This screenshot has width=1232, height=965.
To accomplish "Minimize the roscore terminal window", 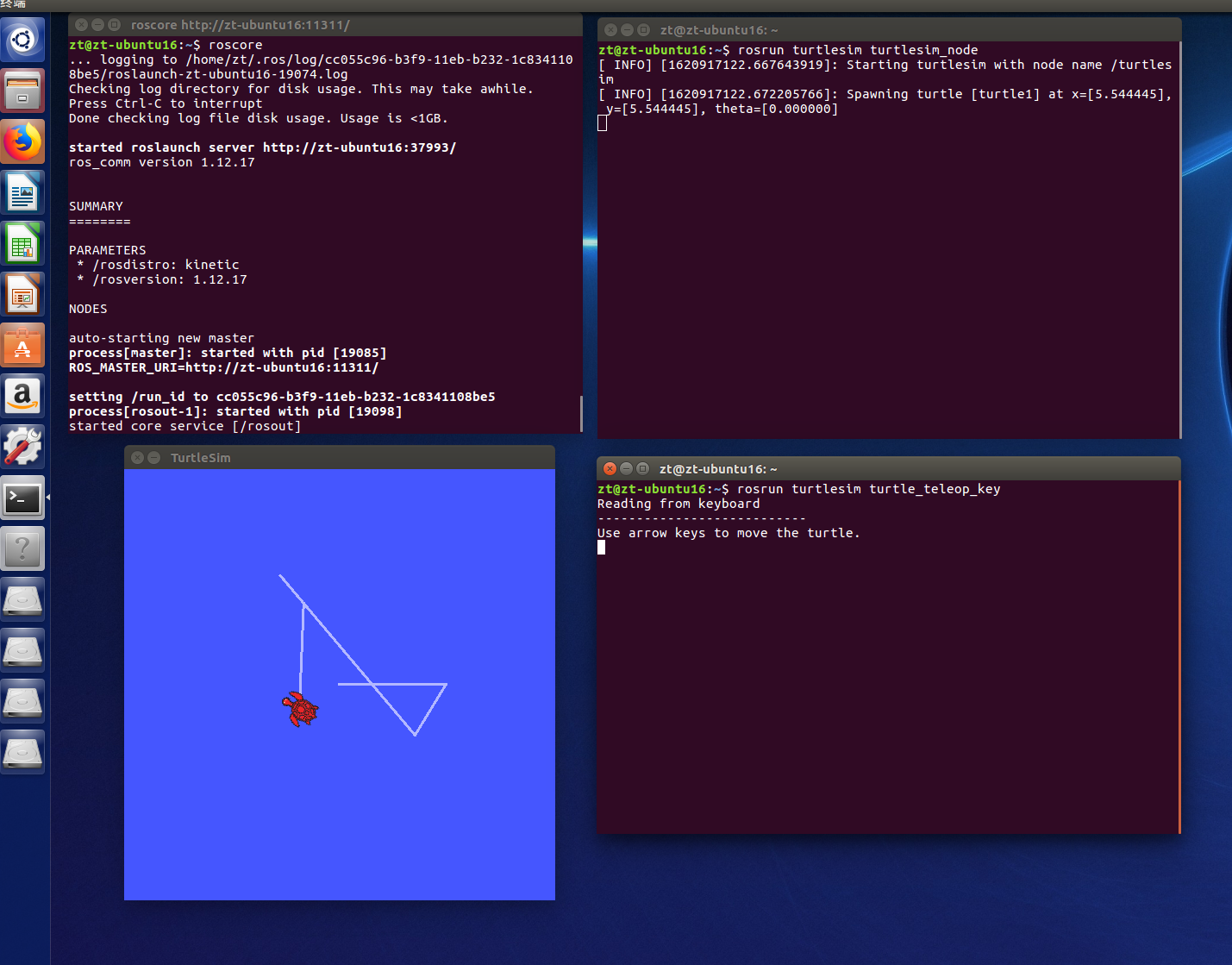I will (x=97, y=25).
